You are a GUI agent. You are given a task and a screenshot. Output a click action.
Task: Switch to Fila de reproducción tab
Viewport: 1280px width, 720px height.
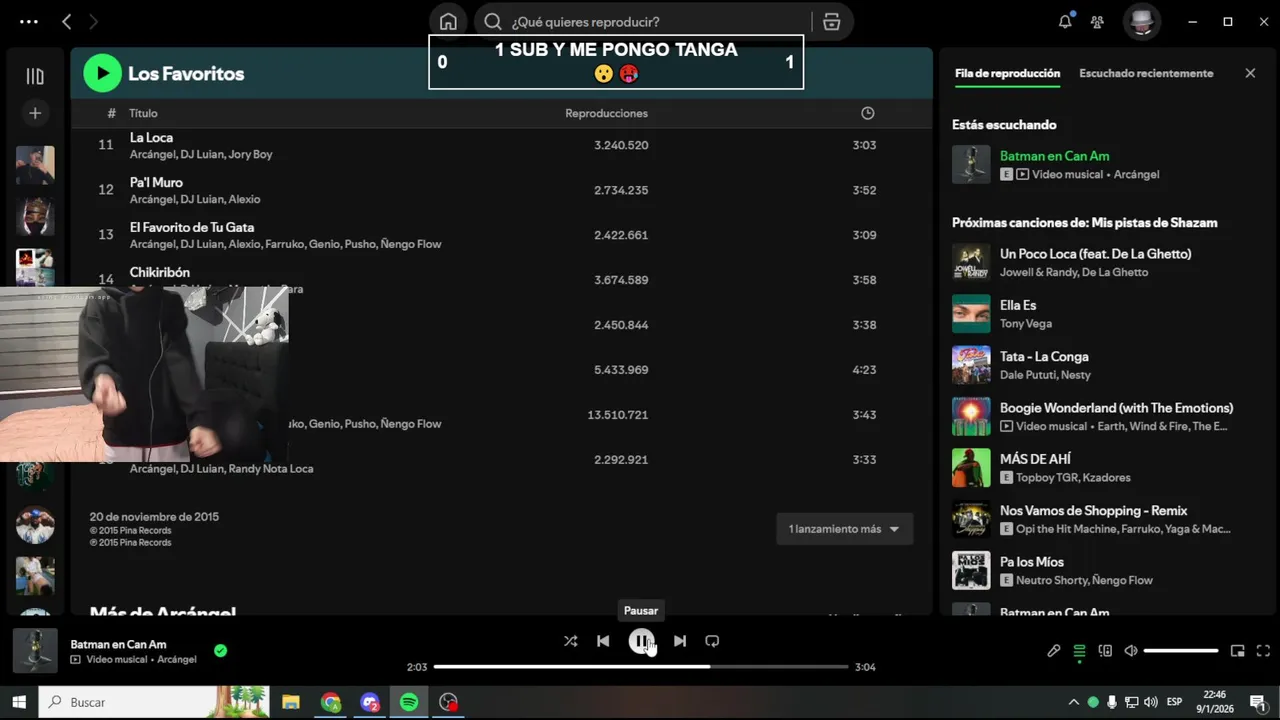pyautogui.click(x=1007, y=73)
